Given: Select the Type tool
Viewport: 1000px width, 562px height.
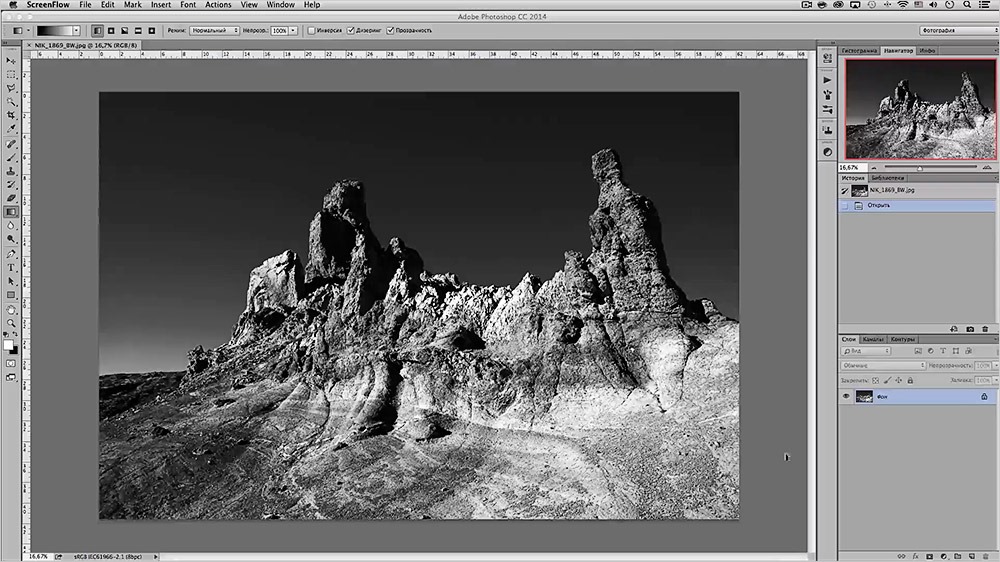Looking at the screenshot, I should [x=11, y=267].
